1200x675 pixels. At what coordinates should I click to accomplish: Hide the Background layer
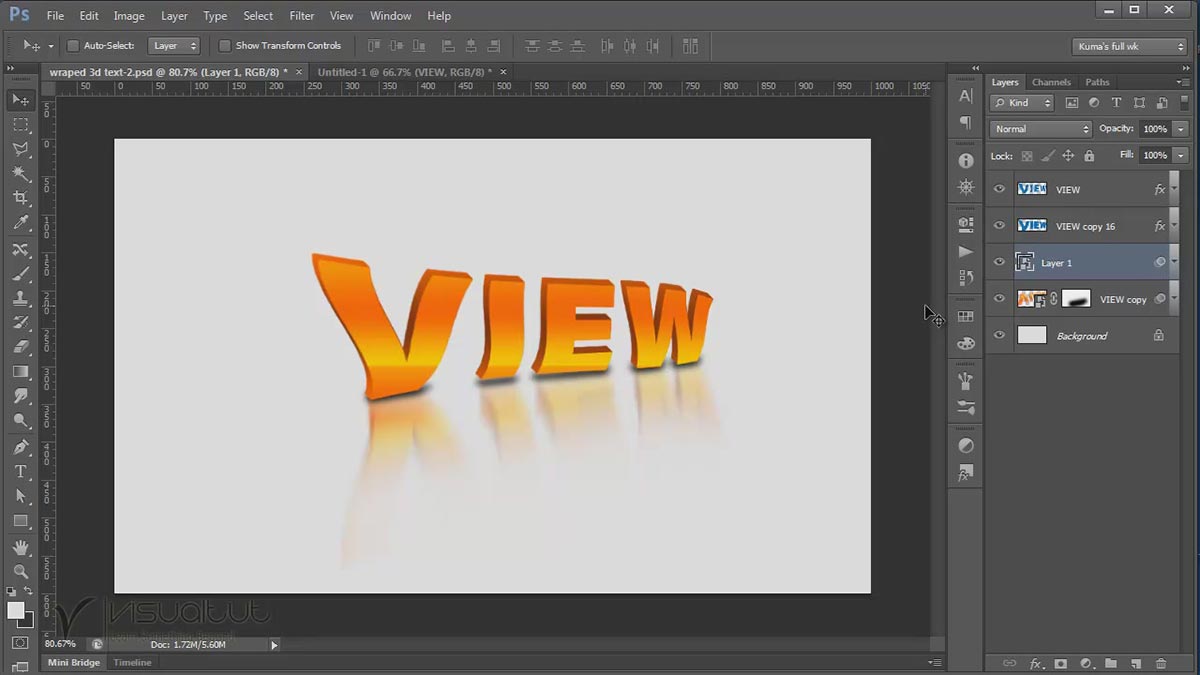[x=998, y=335]
